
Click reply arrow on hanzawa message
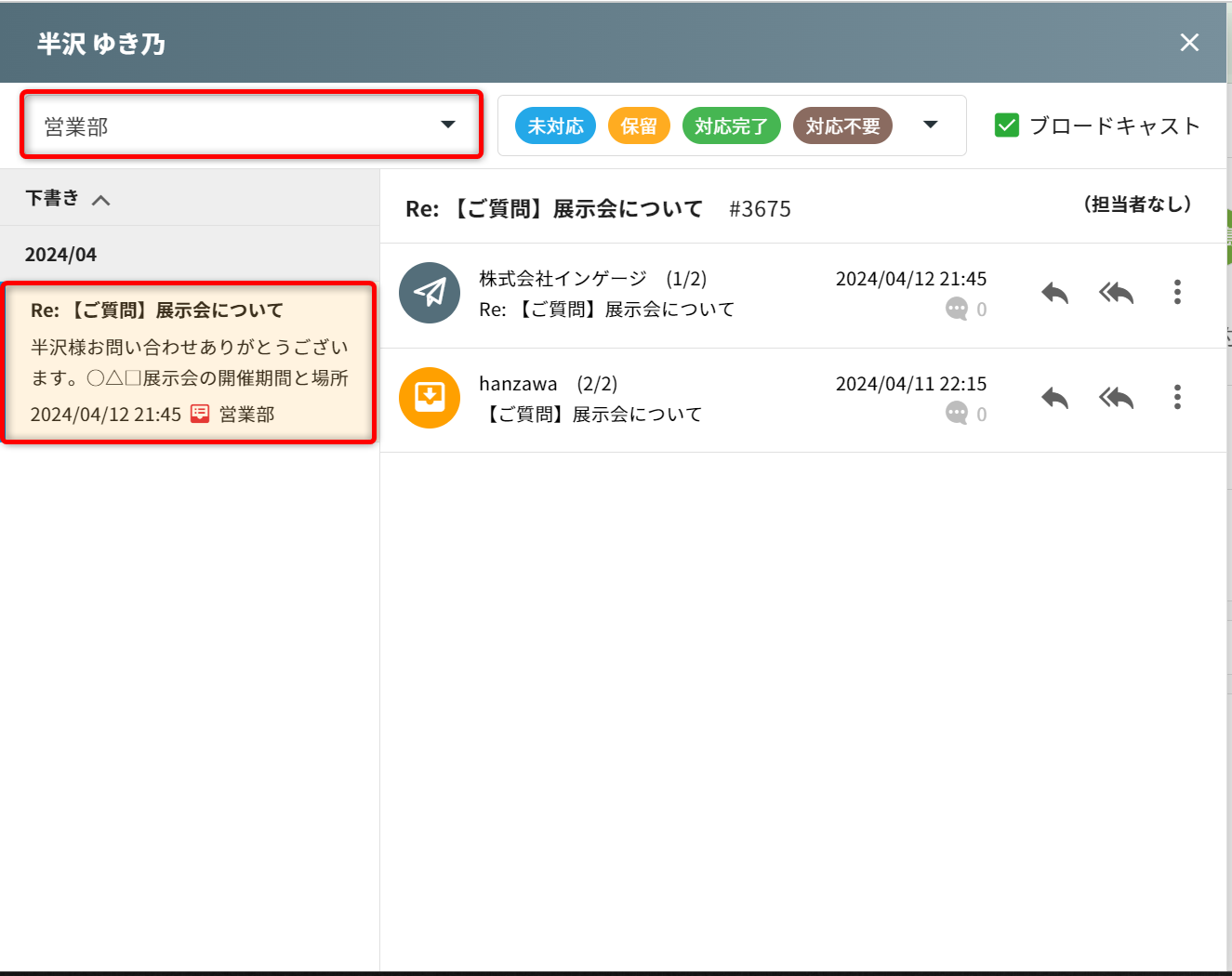pos(1054,399)
